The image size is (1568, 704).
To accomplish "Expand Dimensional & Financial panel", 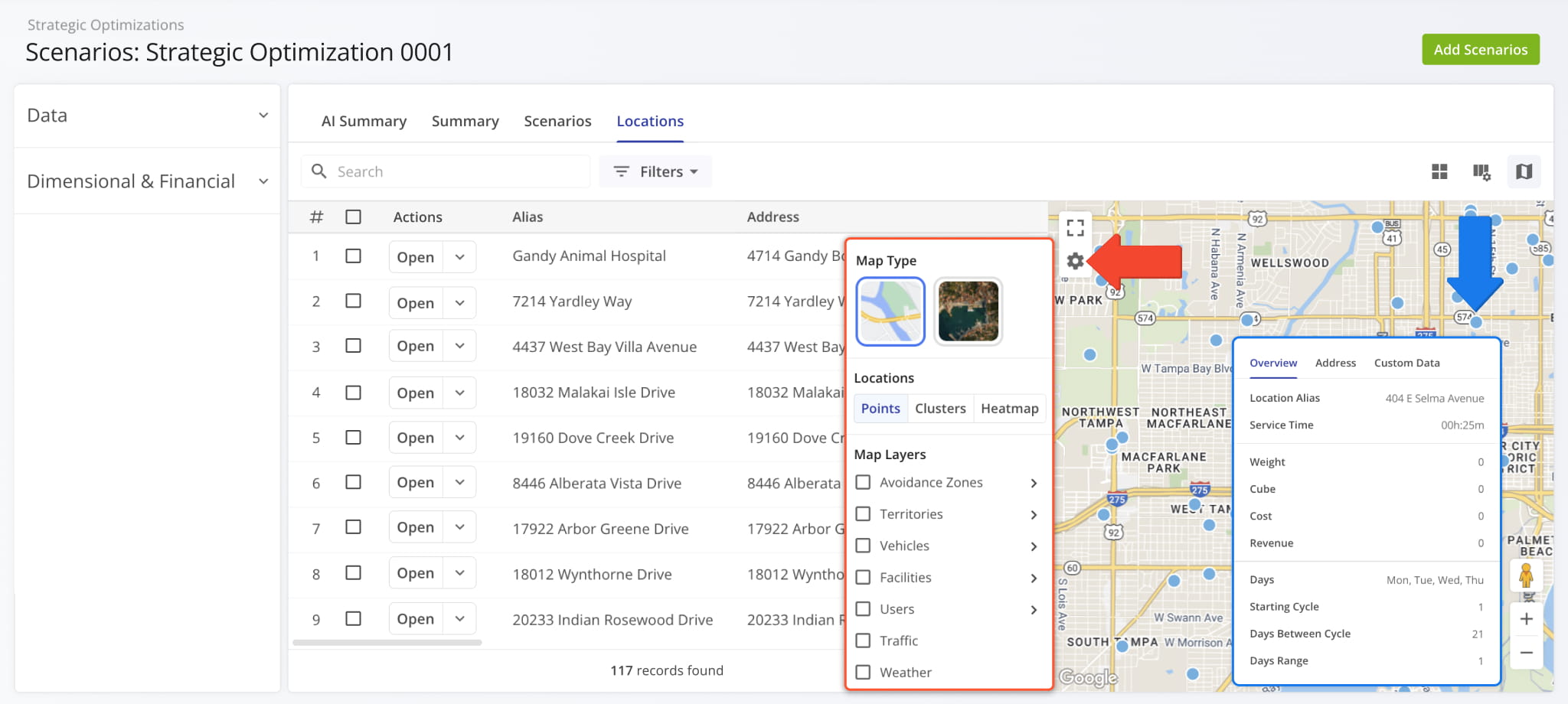I will [147, 181].
